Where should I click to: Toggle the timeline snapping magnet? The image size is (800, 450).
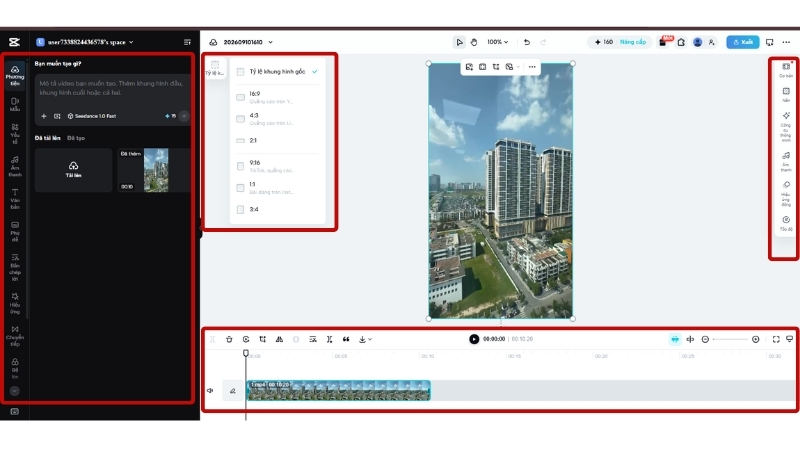click(x=674, y=339)
